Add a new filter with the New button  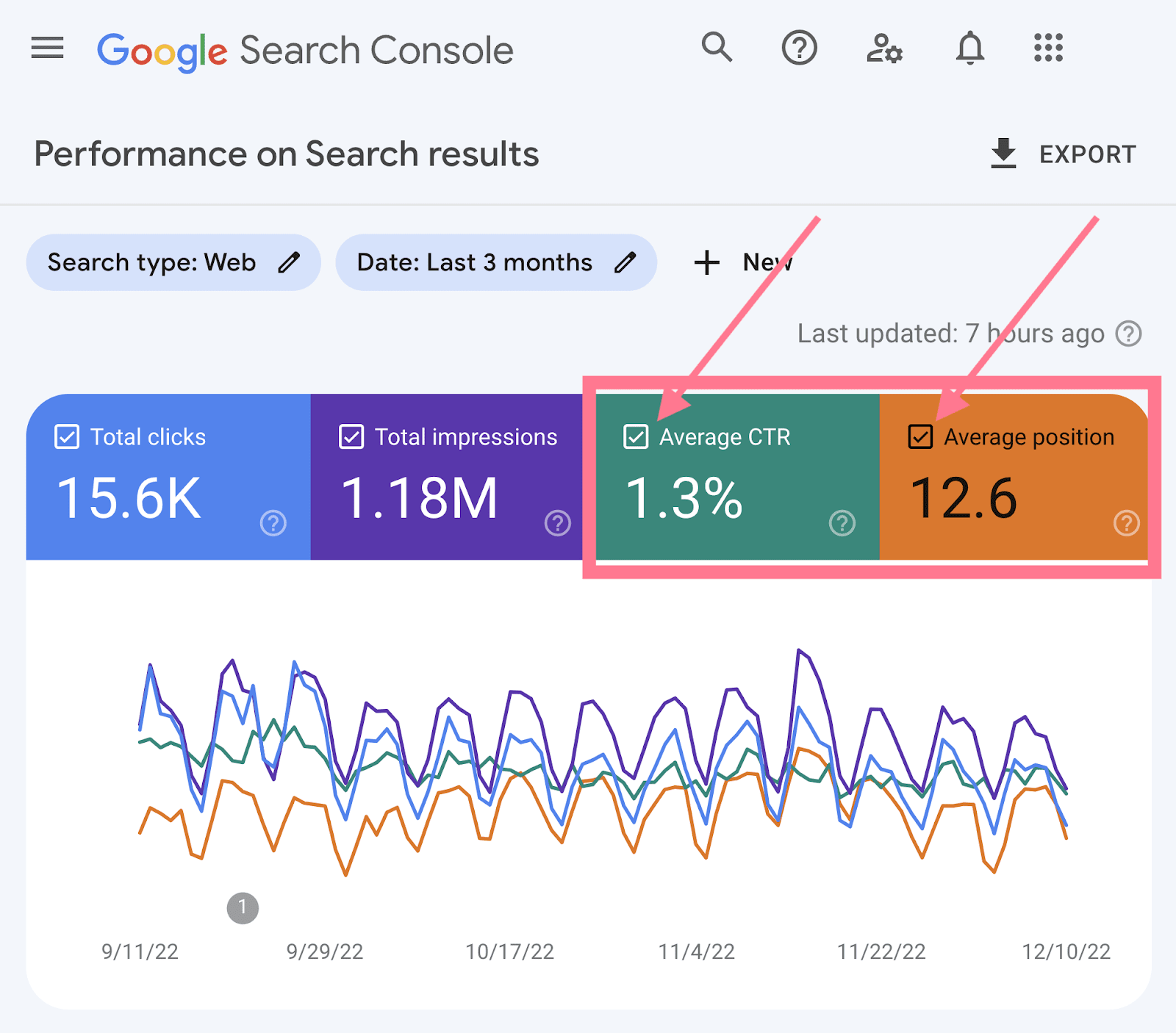point(740,262)
